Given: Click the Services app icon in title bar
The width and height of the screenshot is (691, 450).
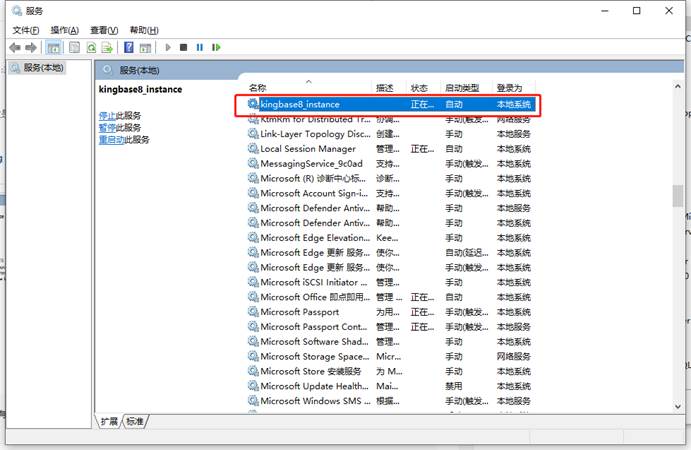Looking at the screenshot, I should coord(17,11).
